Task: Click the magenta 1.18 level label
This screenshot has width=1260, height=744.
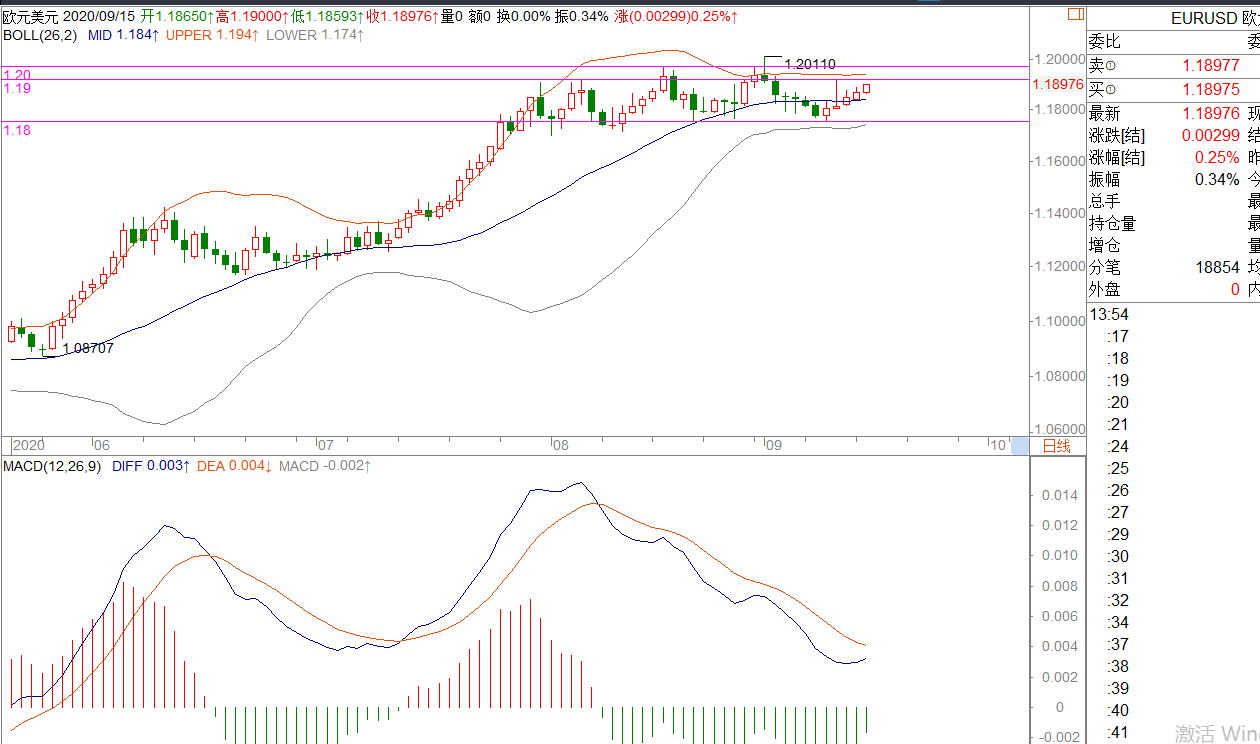Action: pyautogui.click(x=17, y=130)
